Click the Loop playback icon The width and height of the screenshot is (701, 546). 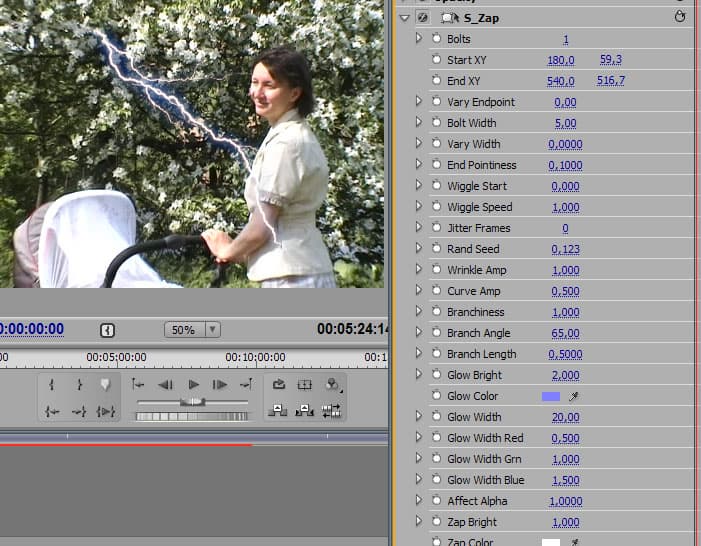pyautogui.click(x=279, y=385)
